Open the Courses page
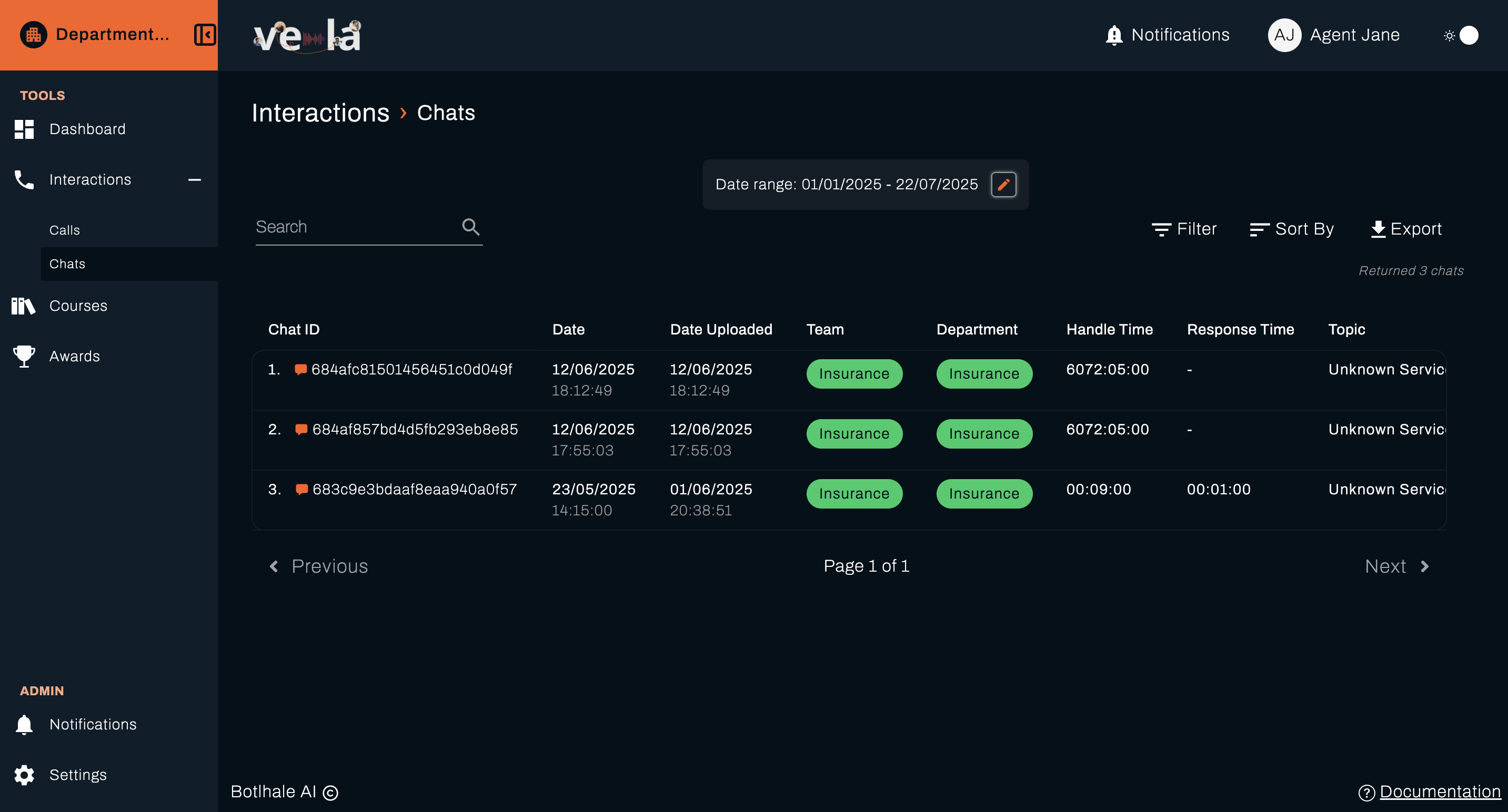Screen dimensions: 1508x812 click(78, 306)
